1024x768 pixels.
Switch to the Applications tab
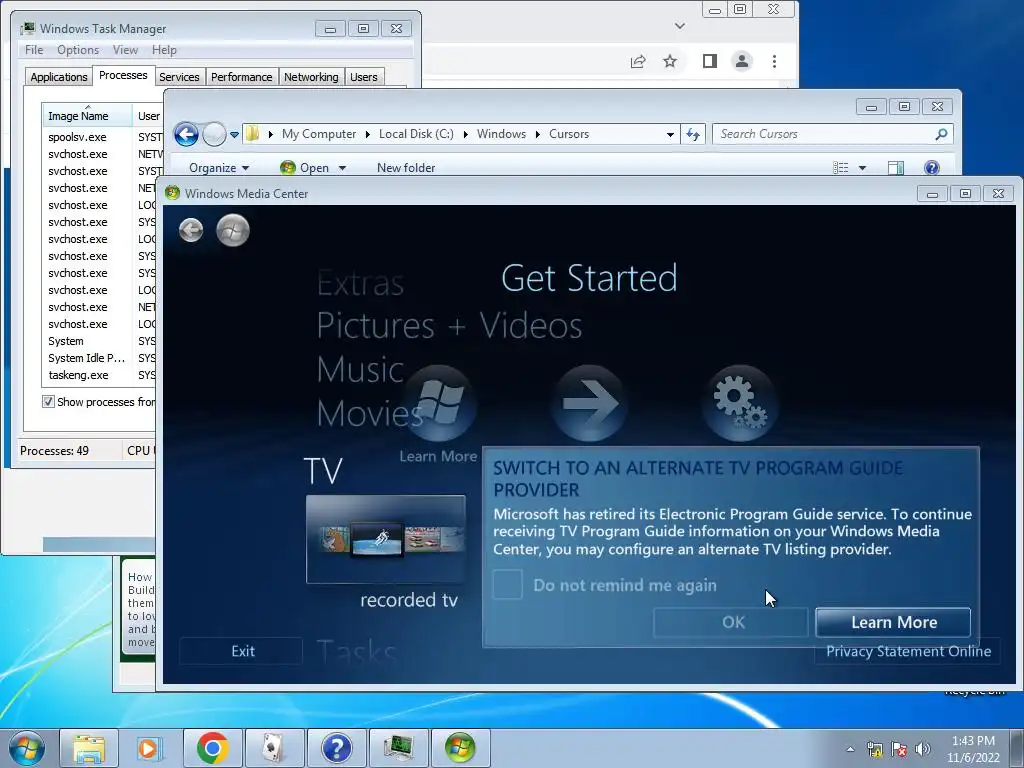[59, 77]
